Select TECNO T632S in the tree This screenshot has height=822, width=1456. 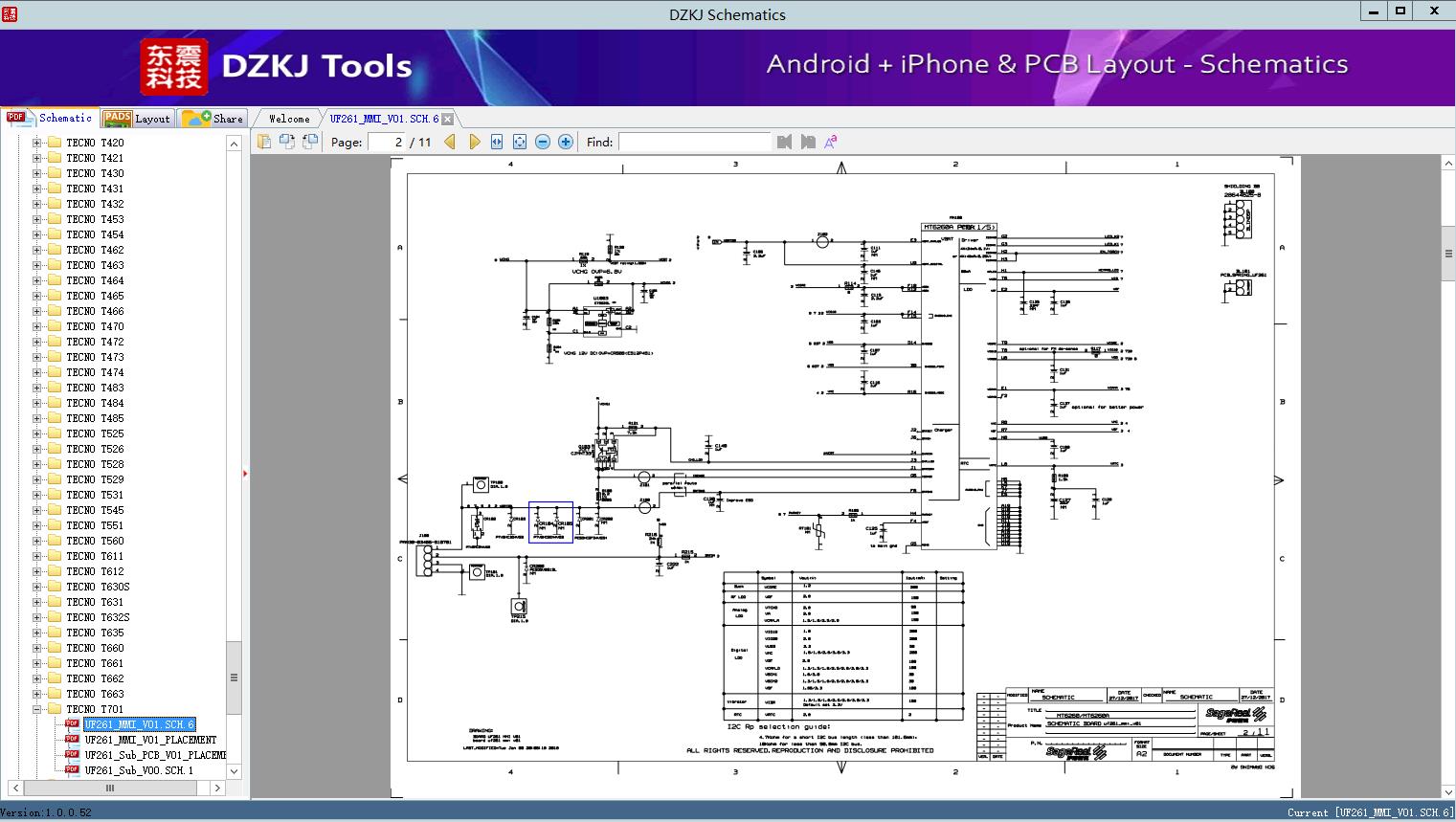(98, 617)
